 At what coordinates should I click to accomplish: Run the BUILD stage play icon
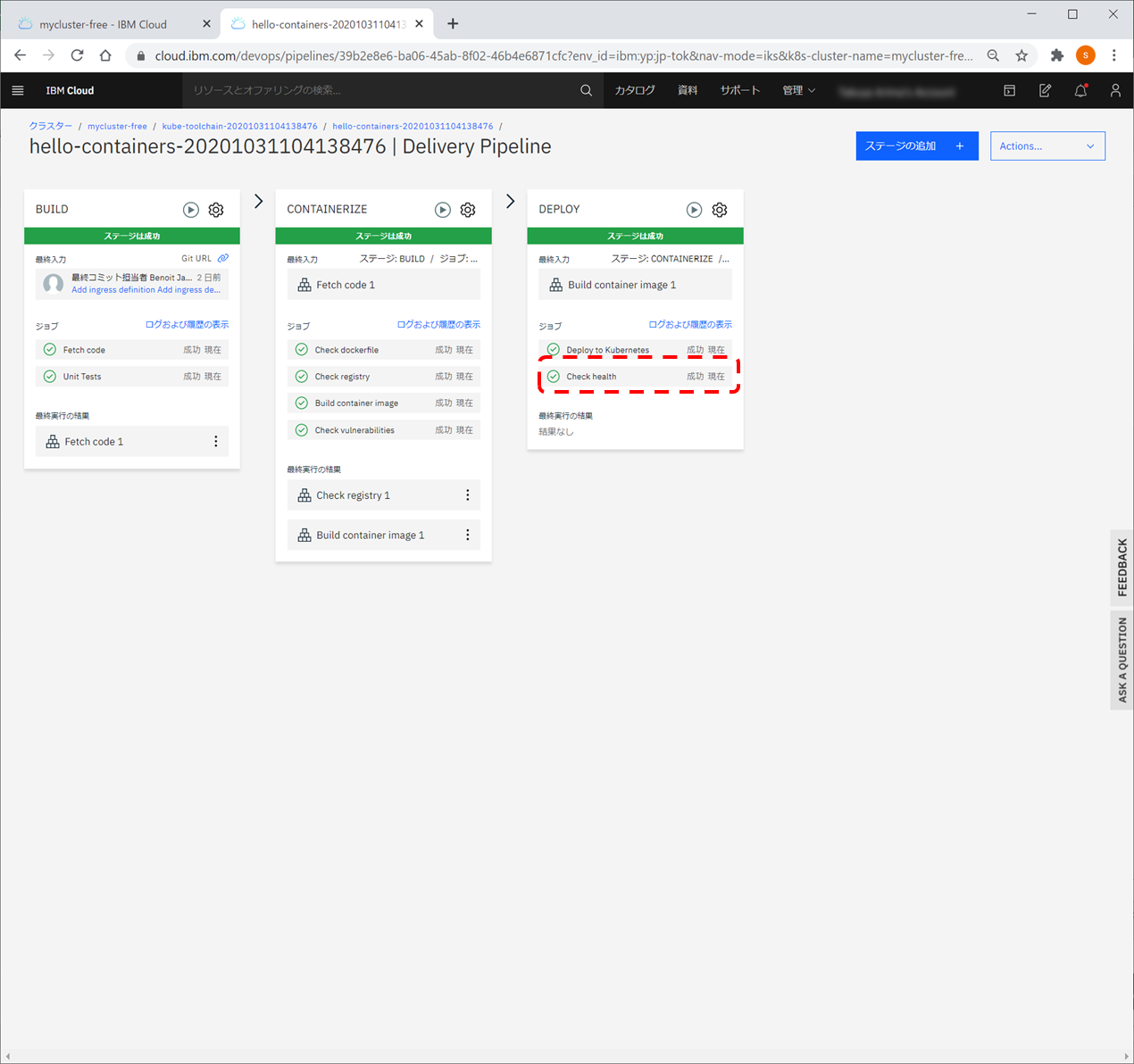(x=191, y=210)
